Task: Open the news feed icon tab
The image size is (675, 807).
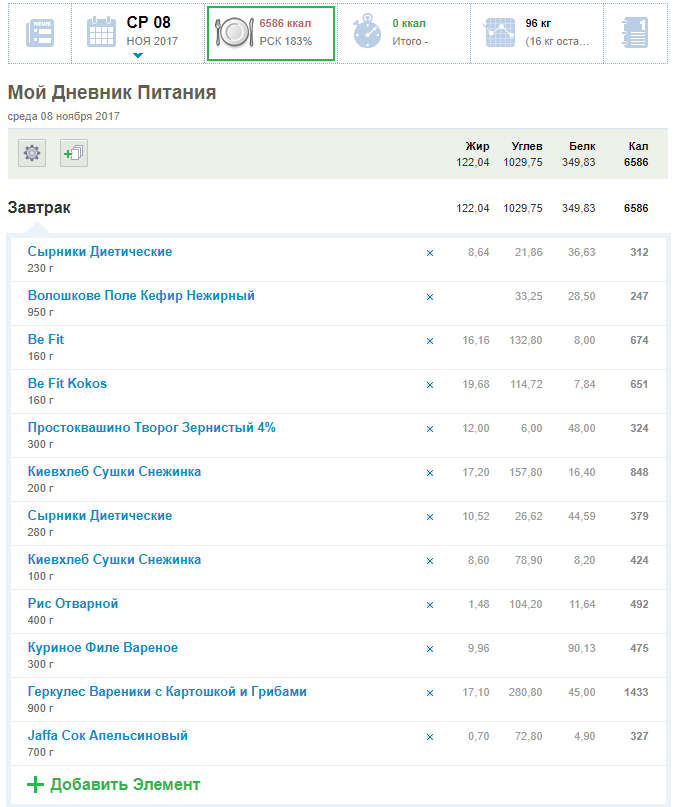Action: click(40, 33)
